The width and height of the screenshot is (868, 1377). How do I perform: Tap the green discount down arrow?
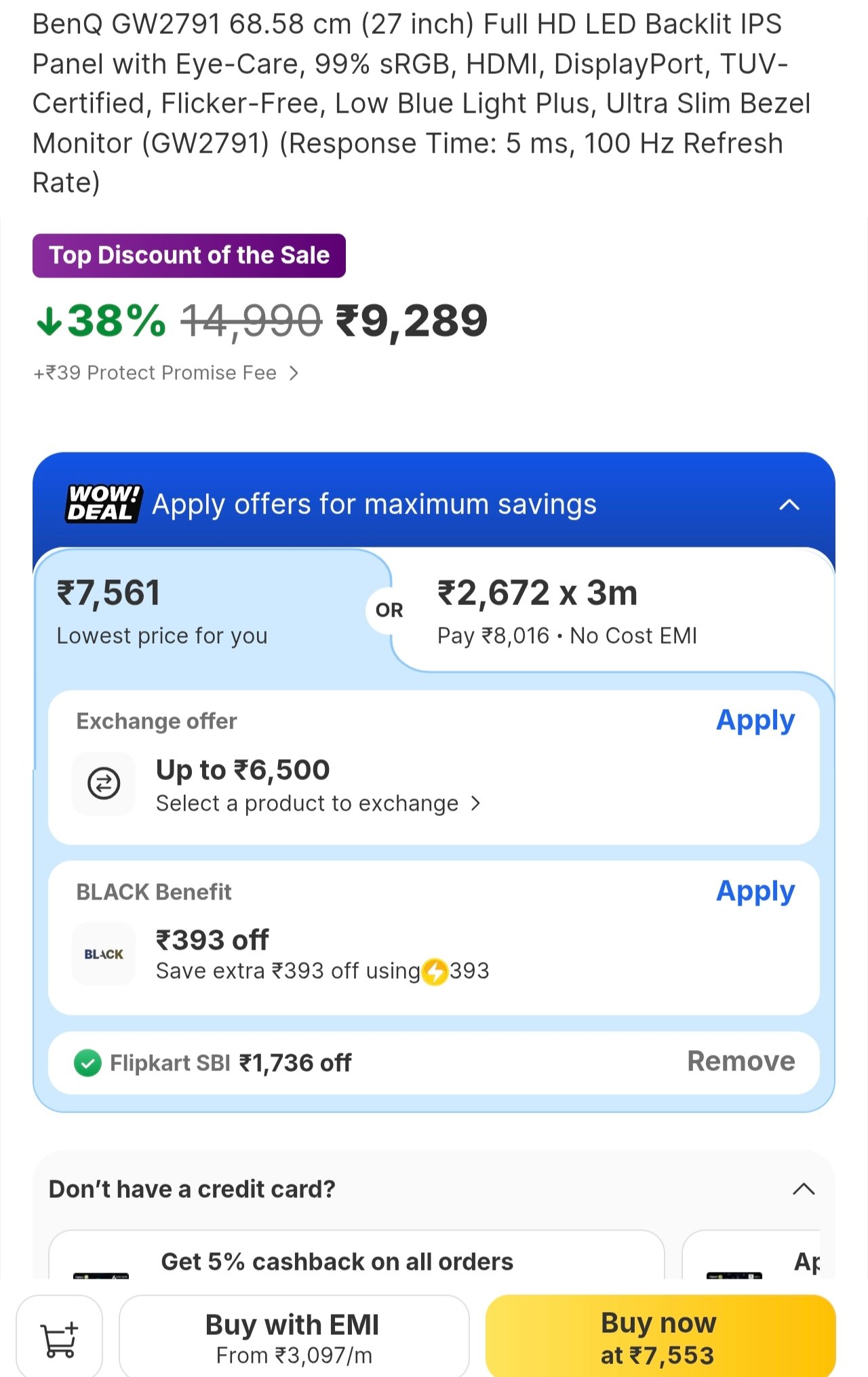tap(50, 321)
